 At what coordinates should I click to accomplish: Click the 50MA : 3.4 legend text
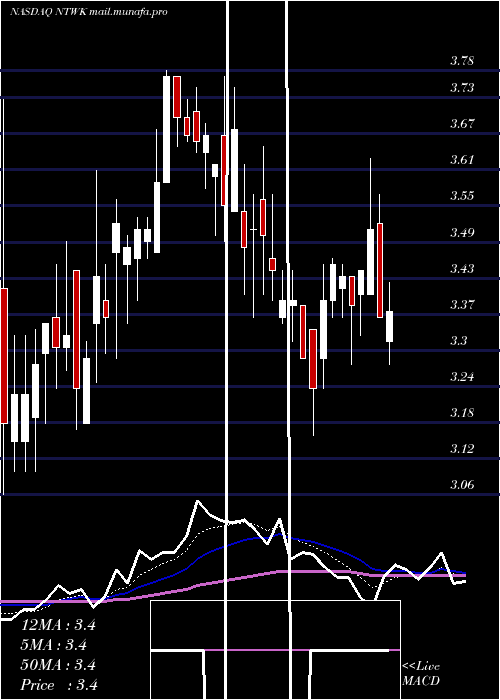tap(58, 665)
